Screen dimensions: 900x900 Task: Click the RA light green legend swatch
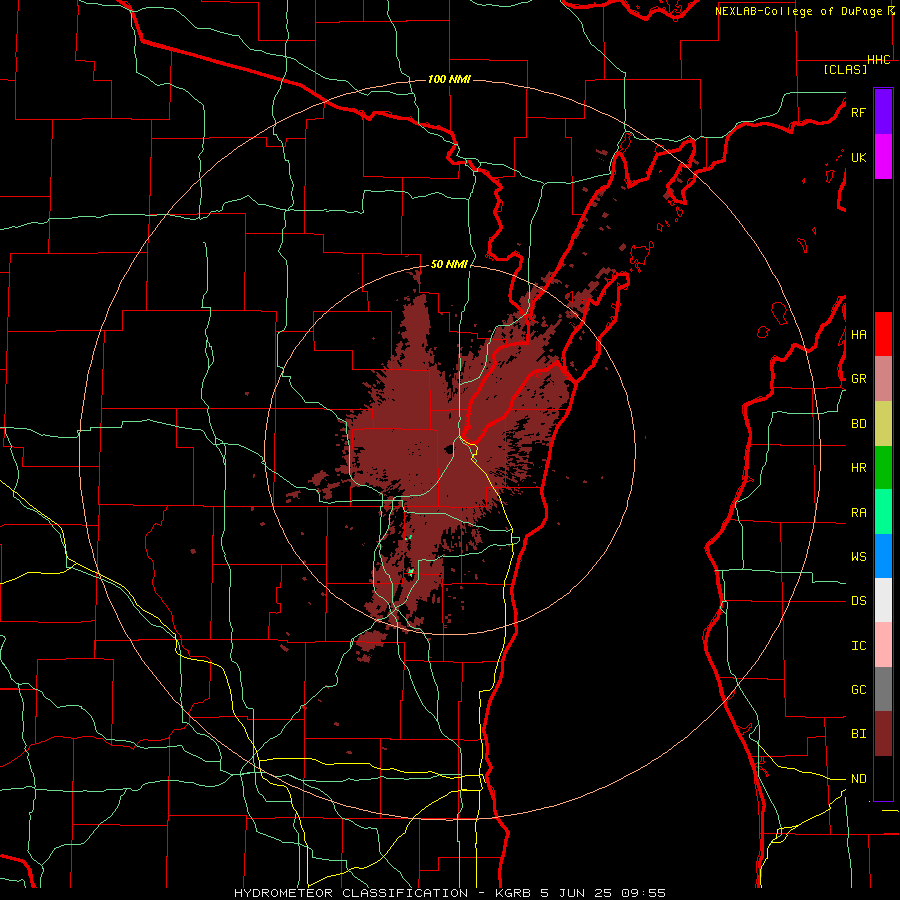(883, 512)
